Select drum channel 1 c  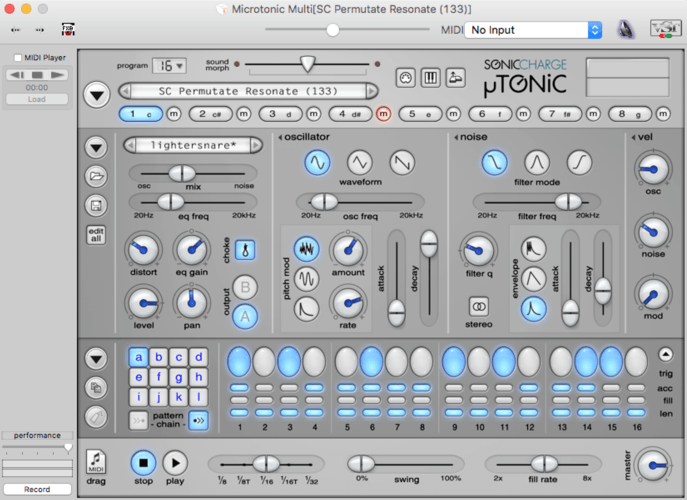(141, 114)
